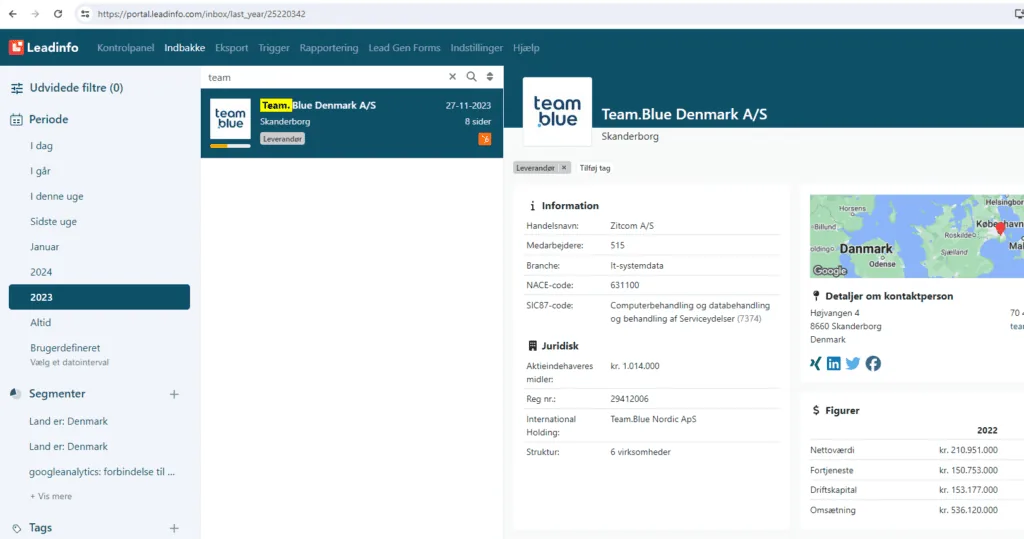The height and width of the screenshot is (539, 1024).
Task: Open Indstillinger in the top navigation
Action: [476, 48]
